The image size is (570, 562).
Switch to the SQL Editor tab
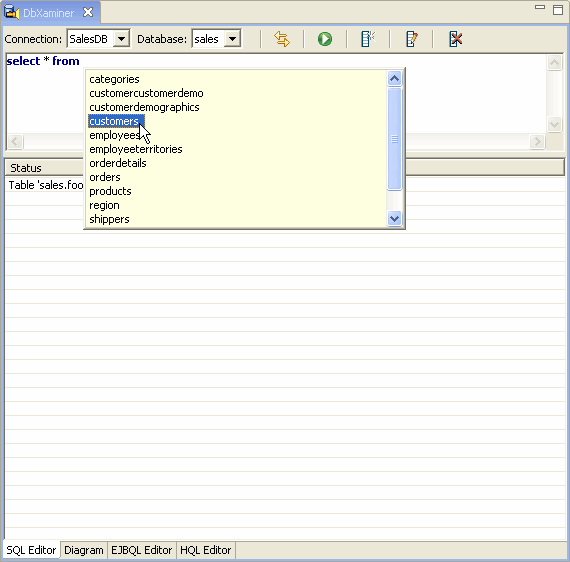(x=31, y=550)
